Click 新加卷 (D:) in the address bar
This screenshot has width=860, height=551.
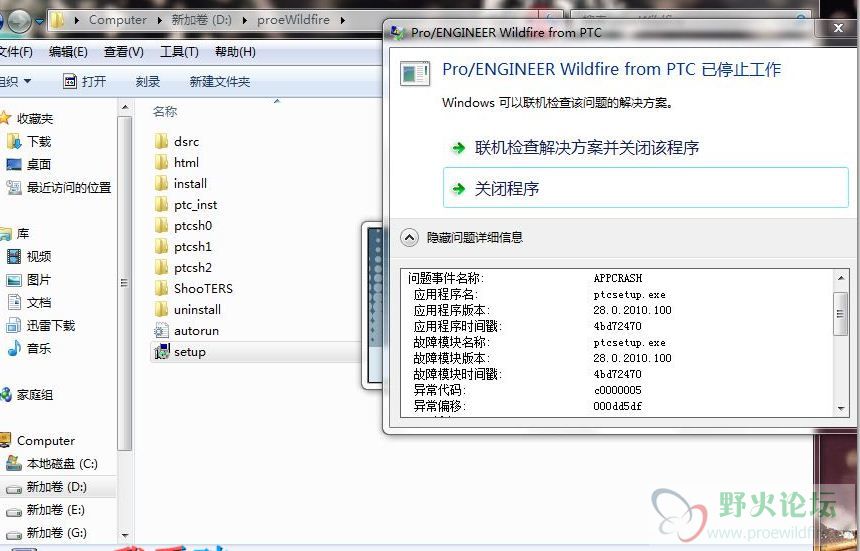tap(201, 20)
